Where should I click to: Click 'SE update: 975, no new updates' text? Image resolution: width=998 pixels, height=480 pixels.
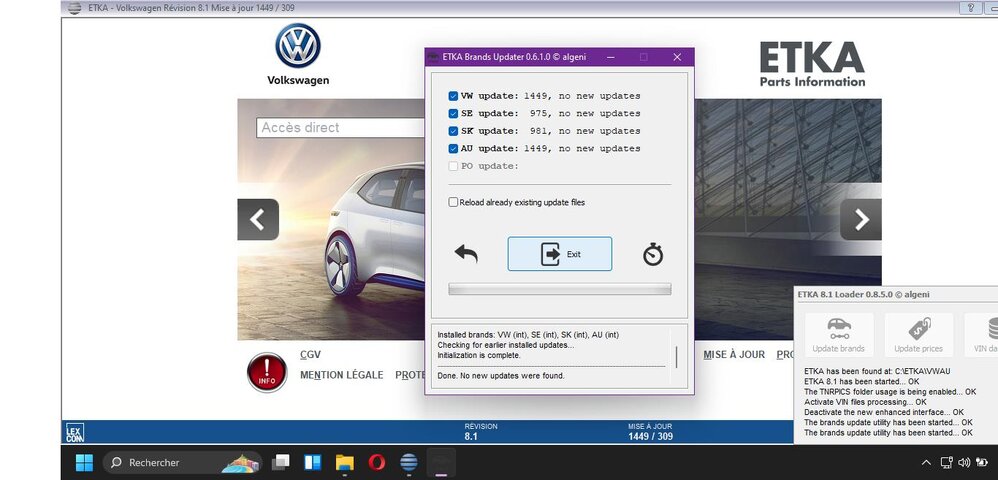551,113
